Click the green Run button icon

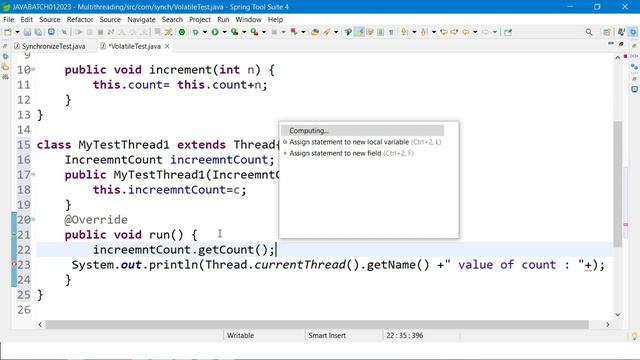[215, 32]
